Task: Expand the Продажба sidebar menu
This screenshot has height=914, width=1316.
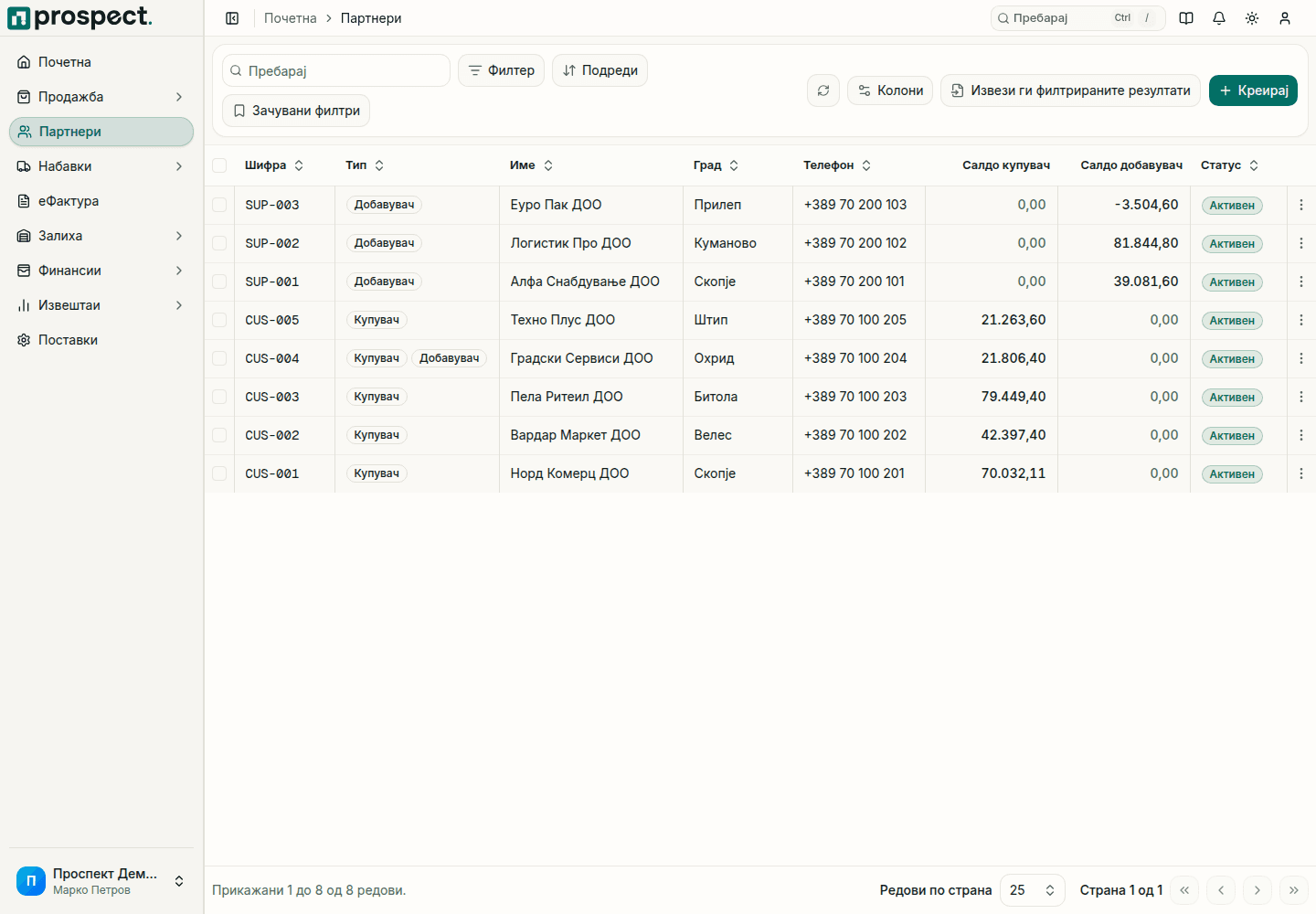Action: point(101,97)
